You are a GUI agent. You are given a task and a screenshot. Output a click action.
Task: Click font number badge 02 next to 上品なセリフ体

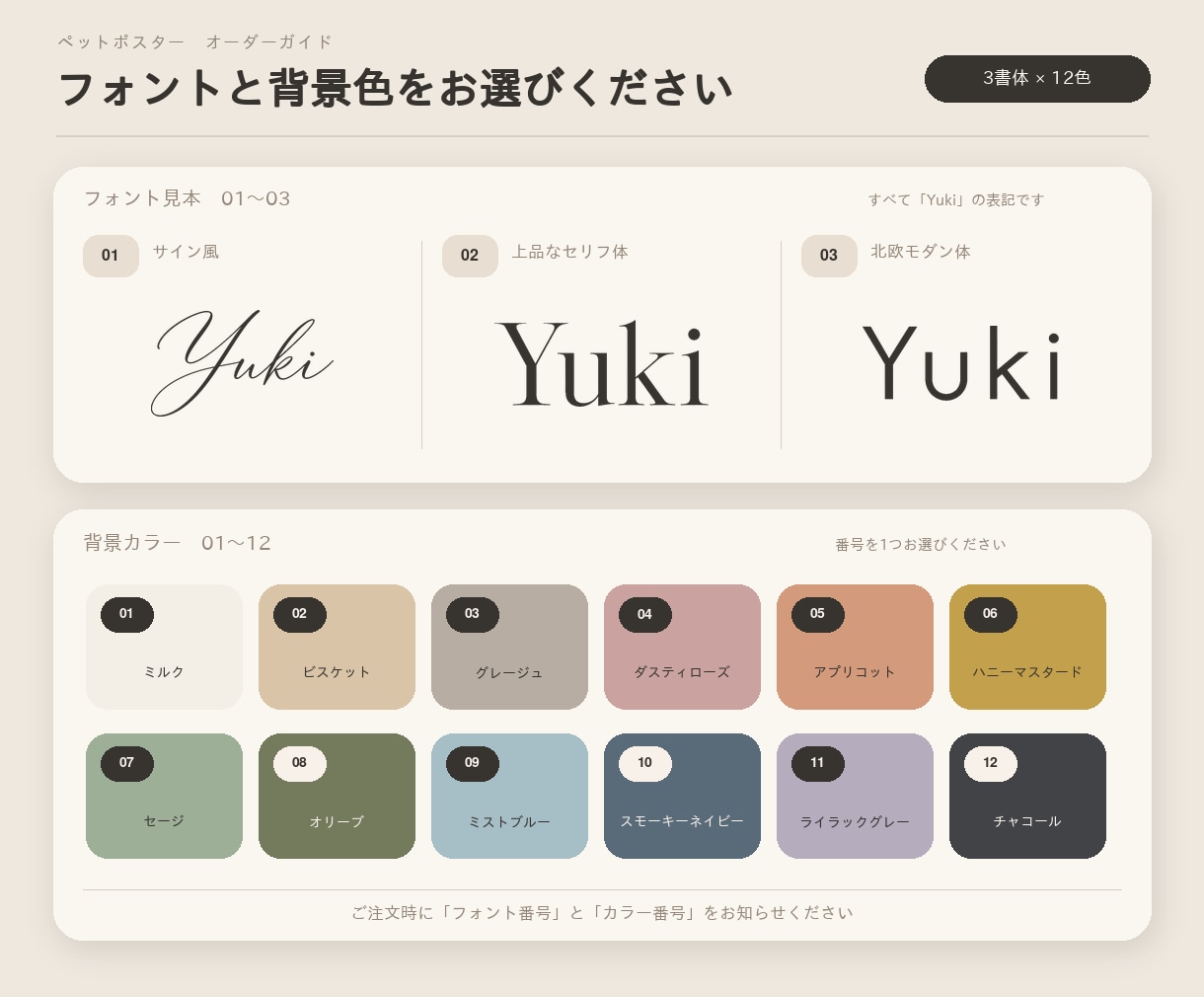pos(470,256)
